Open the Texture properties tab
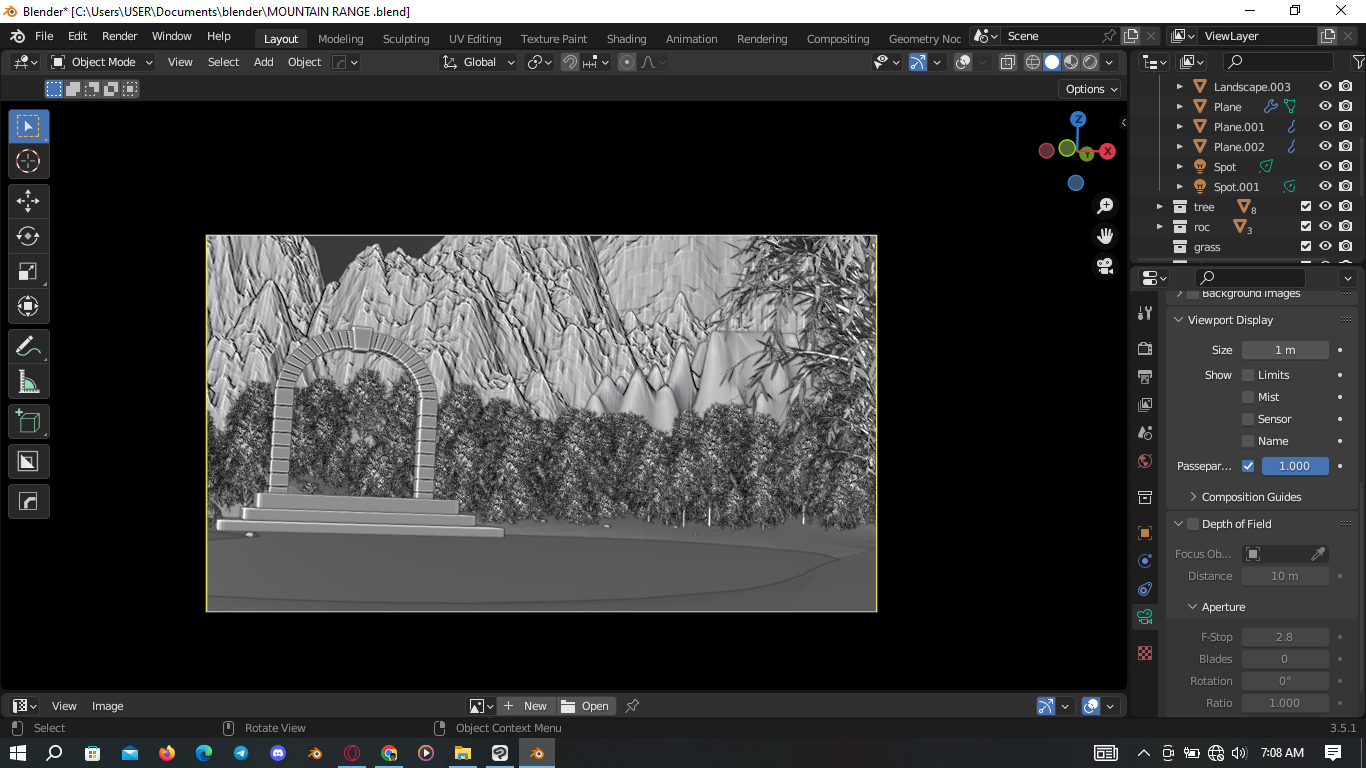Viewport: 1366px width, 768px height. pos(1145,653)
